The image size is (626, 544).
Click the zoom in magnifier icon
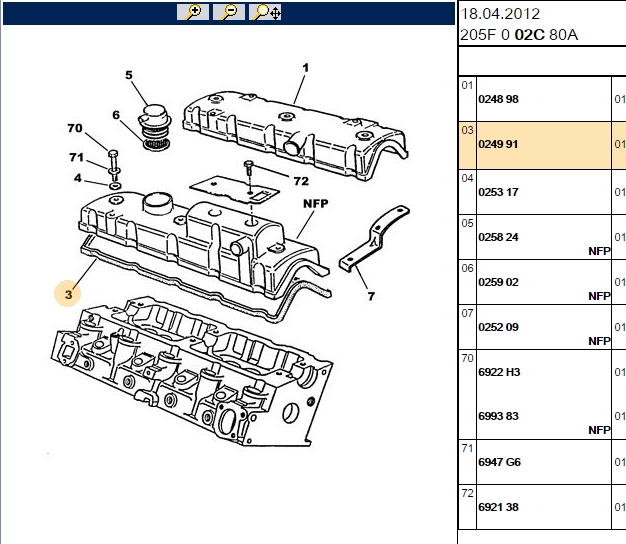click(x=193, y=12)
